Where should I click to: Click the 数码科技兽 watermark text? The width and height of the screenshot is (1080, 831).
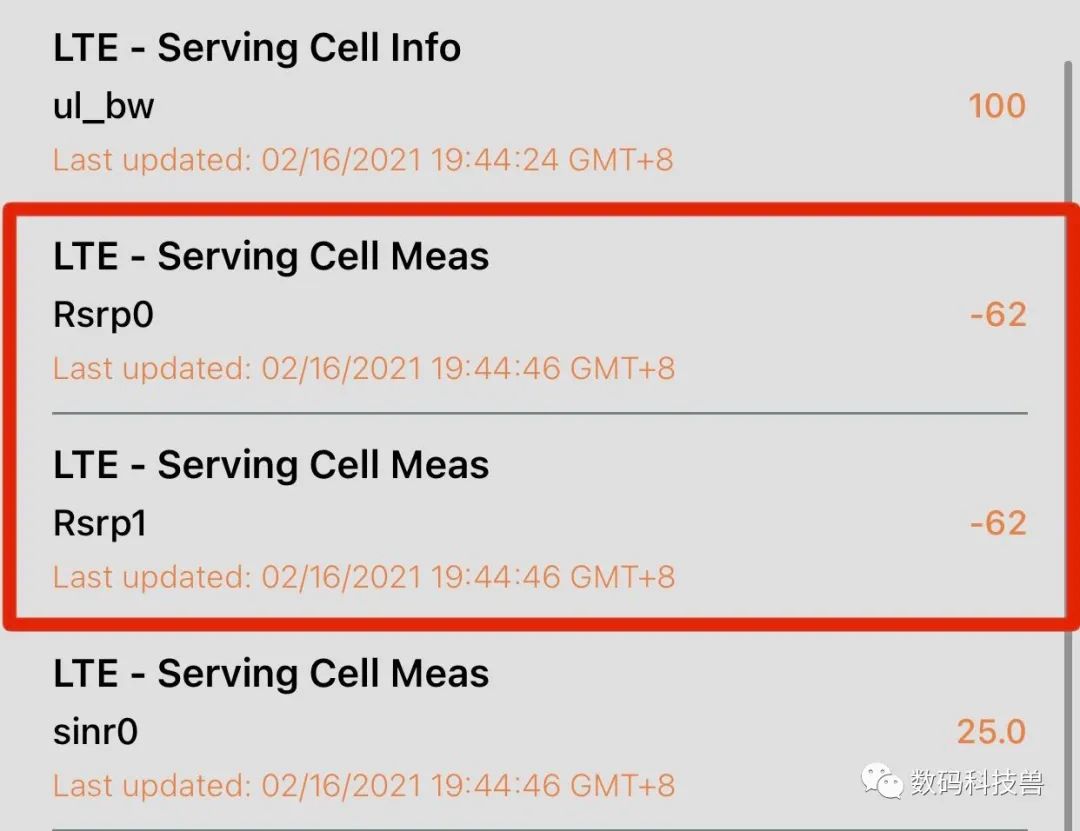(977, 782)
